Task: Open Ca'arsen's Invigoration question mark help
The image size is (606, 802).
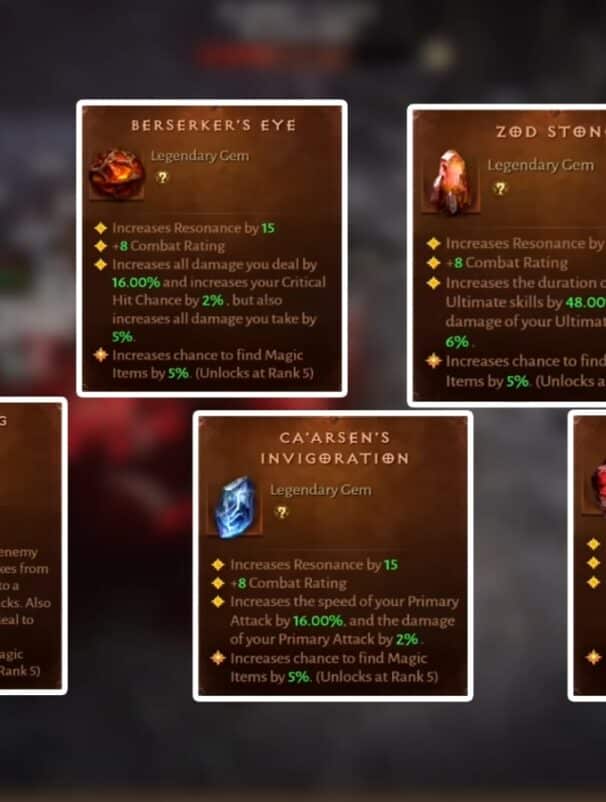Action: click(x=281, y=512)
